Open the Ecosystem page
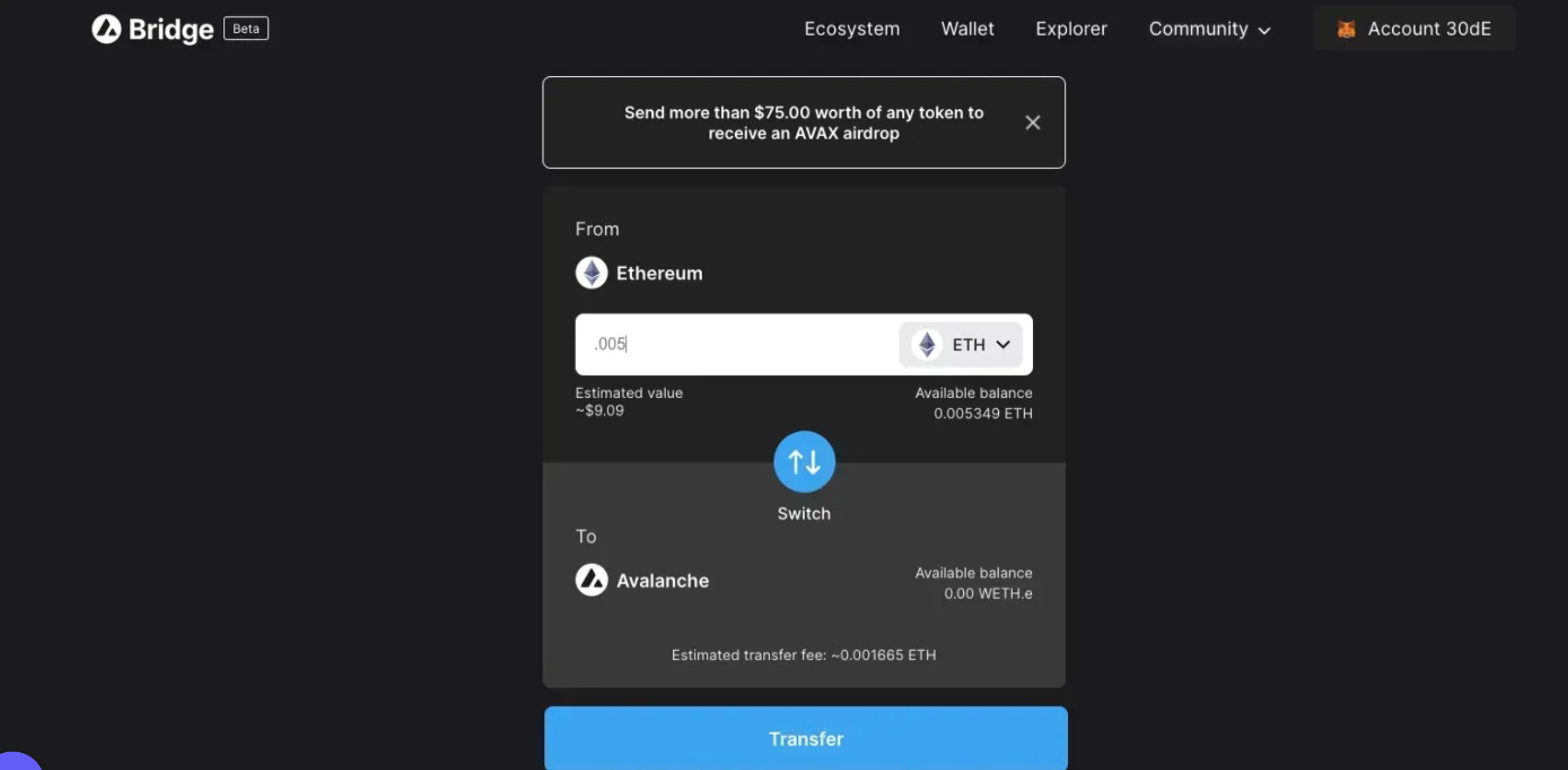 [x=852, y=29]
